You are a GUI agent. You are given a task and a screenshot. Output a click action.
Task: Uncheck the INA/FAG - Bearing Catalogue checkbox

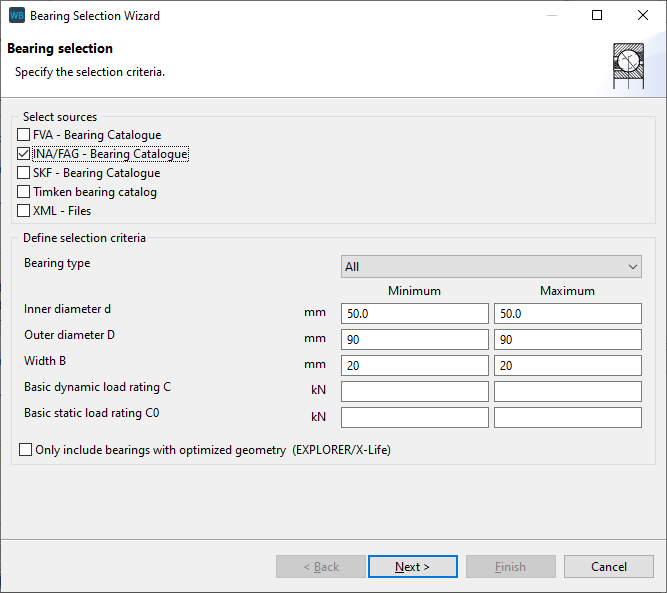tap(24, 154)
